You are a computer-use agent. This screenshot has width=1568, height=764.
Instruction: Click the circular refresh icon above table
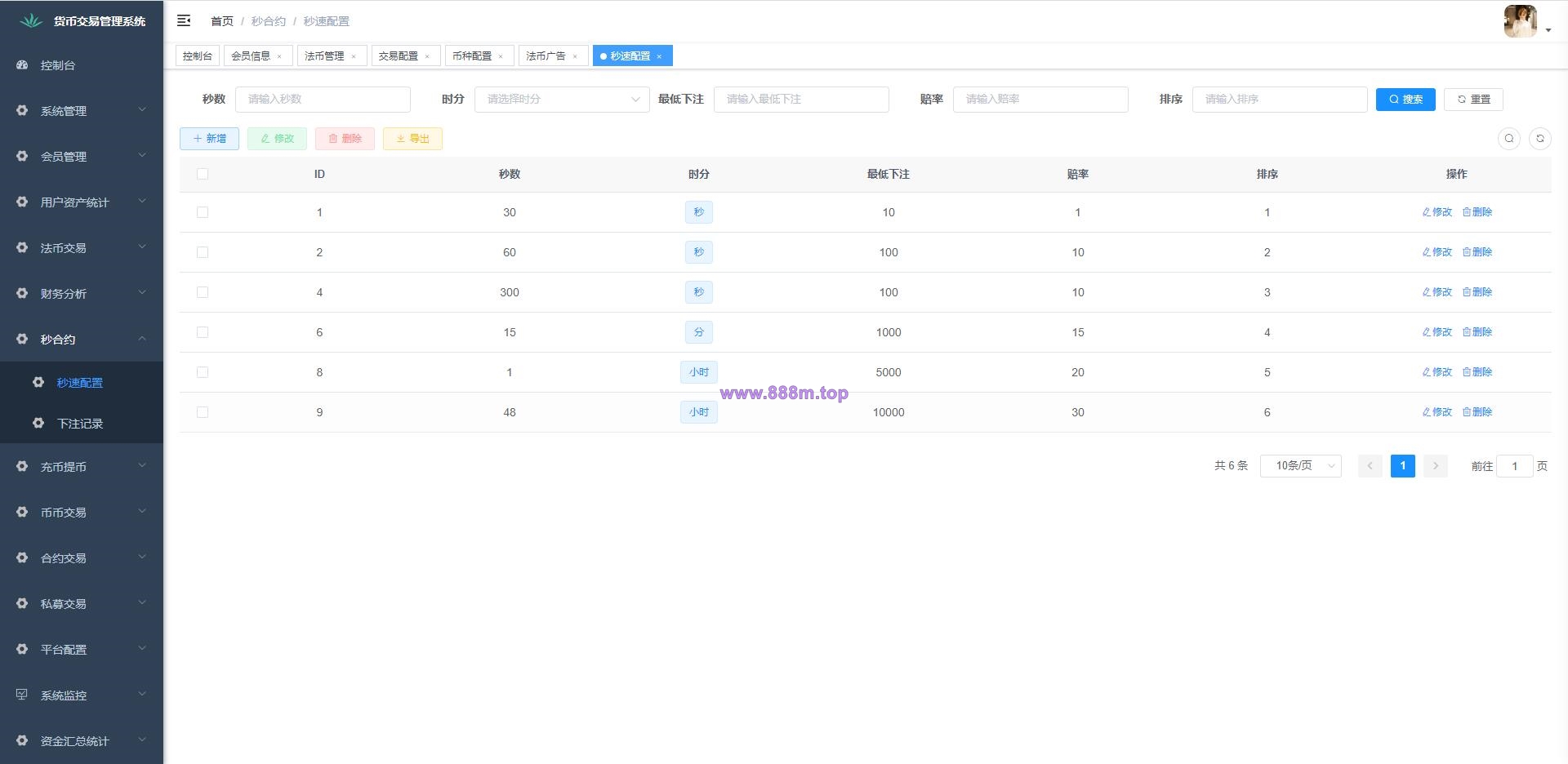point(1540,139)
